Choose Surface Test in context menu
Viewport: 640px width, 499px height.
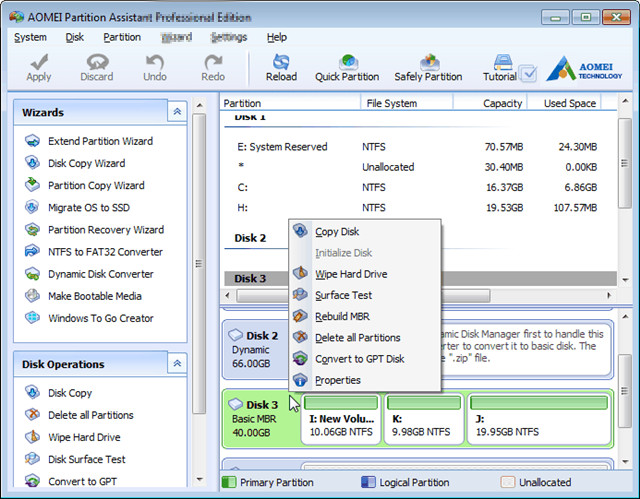pos(364,295)
